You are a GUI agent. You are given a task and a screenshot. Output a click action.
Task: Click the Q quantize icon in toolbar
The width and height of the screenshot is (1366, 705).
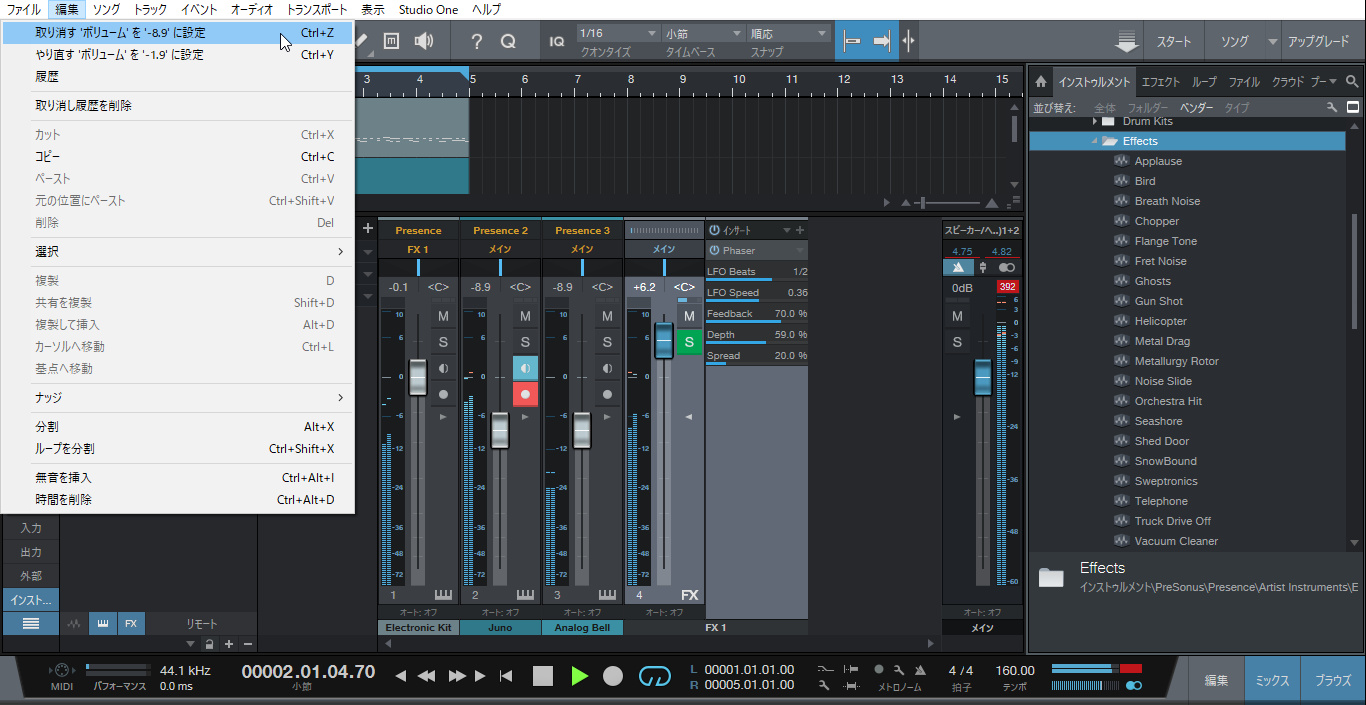[508, 40]
